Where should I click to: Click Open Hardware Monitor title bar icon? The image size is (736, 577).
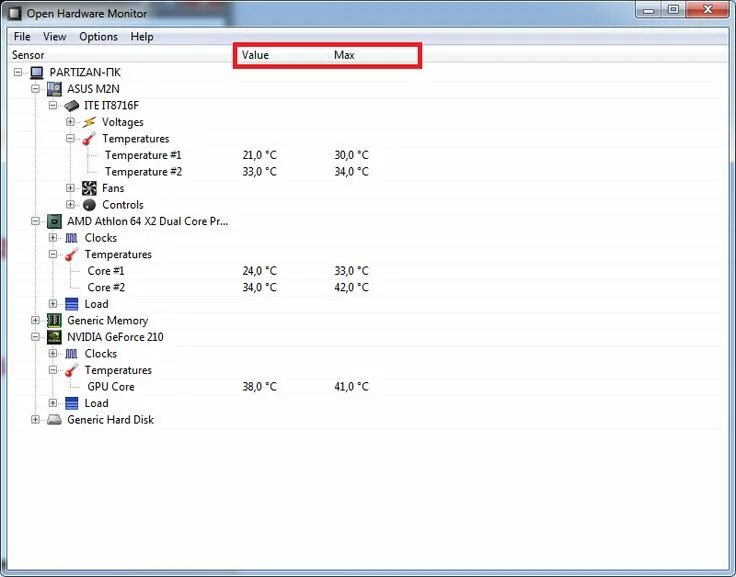pos(15,13)
